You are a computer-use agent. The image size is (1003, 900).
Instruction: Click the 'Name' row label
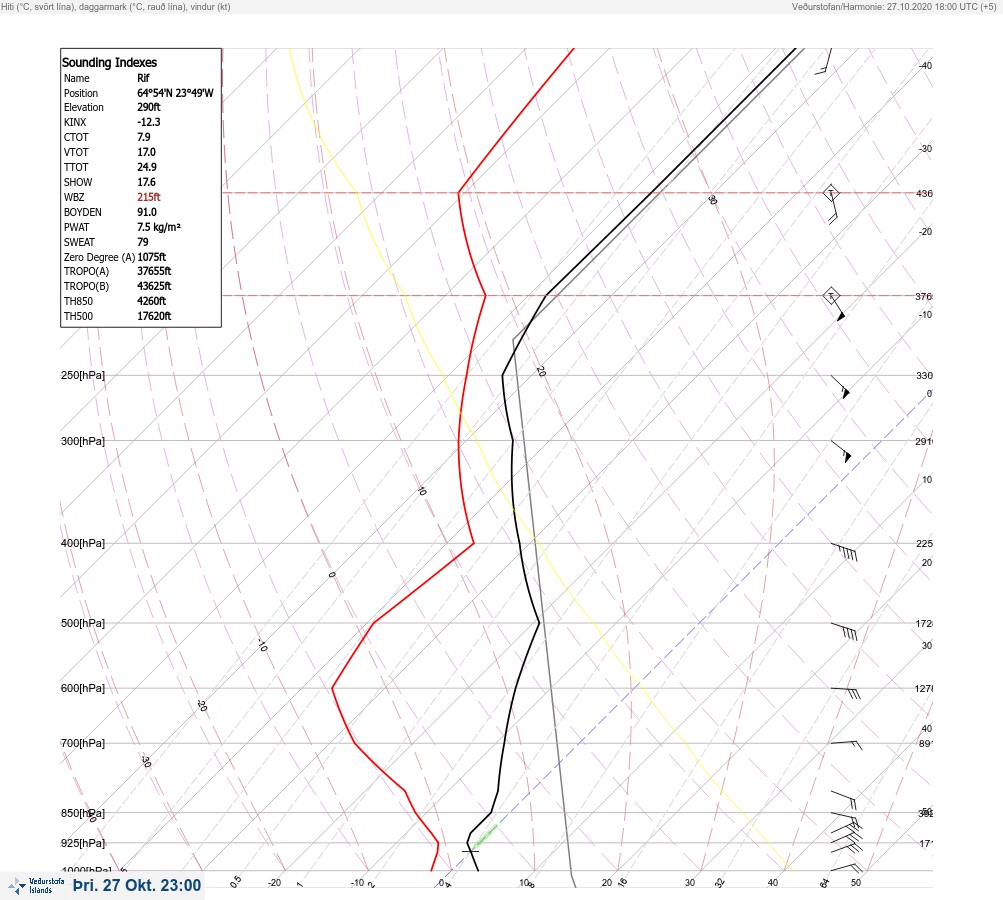tap(77, 78)
